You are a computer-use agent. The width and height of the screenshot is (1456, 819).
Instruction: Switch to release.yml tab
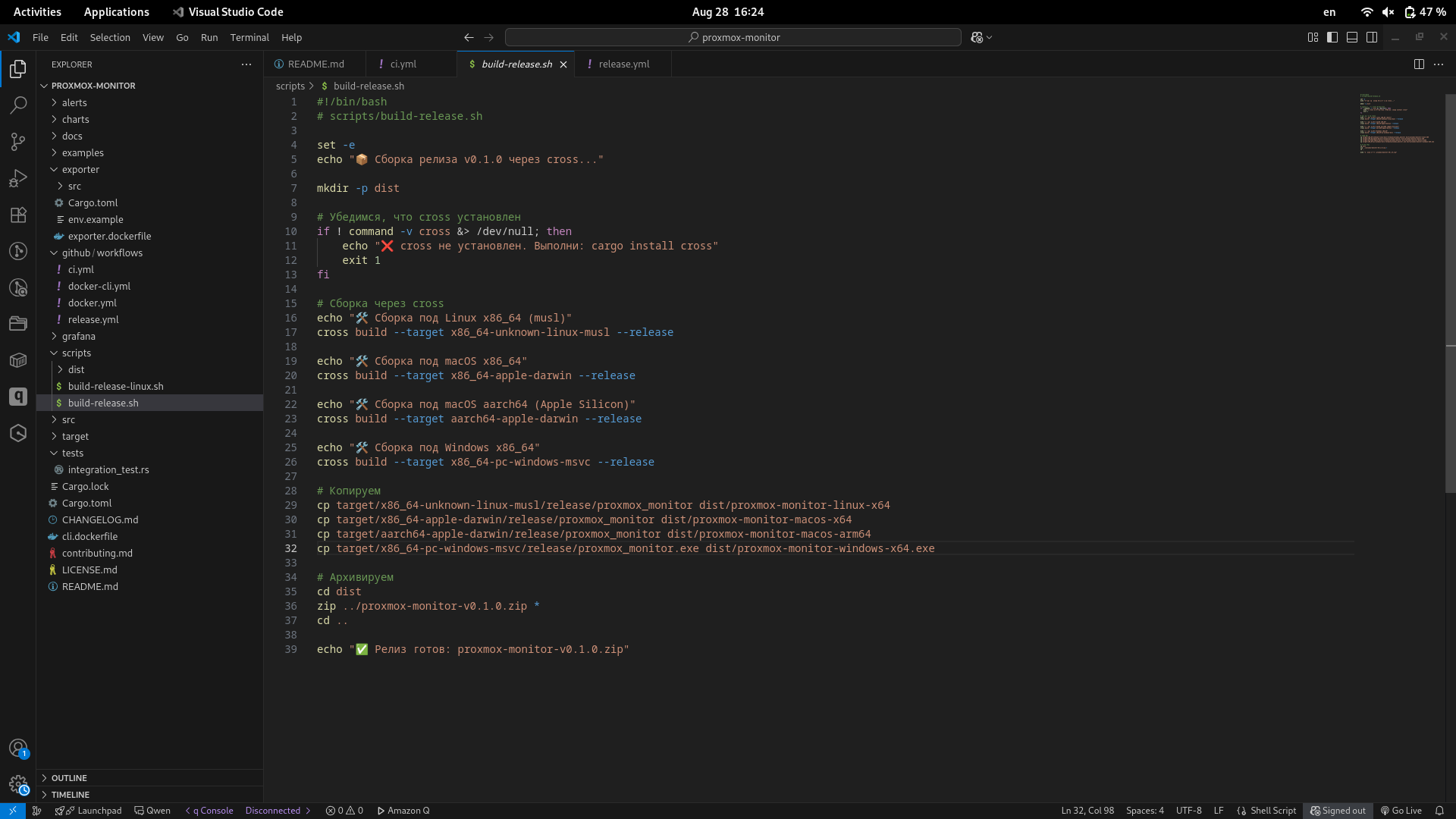[623, 64]
